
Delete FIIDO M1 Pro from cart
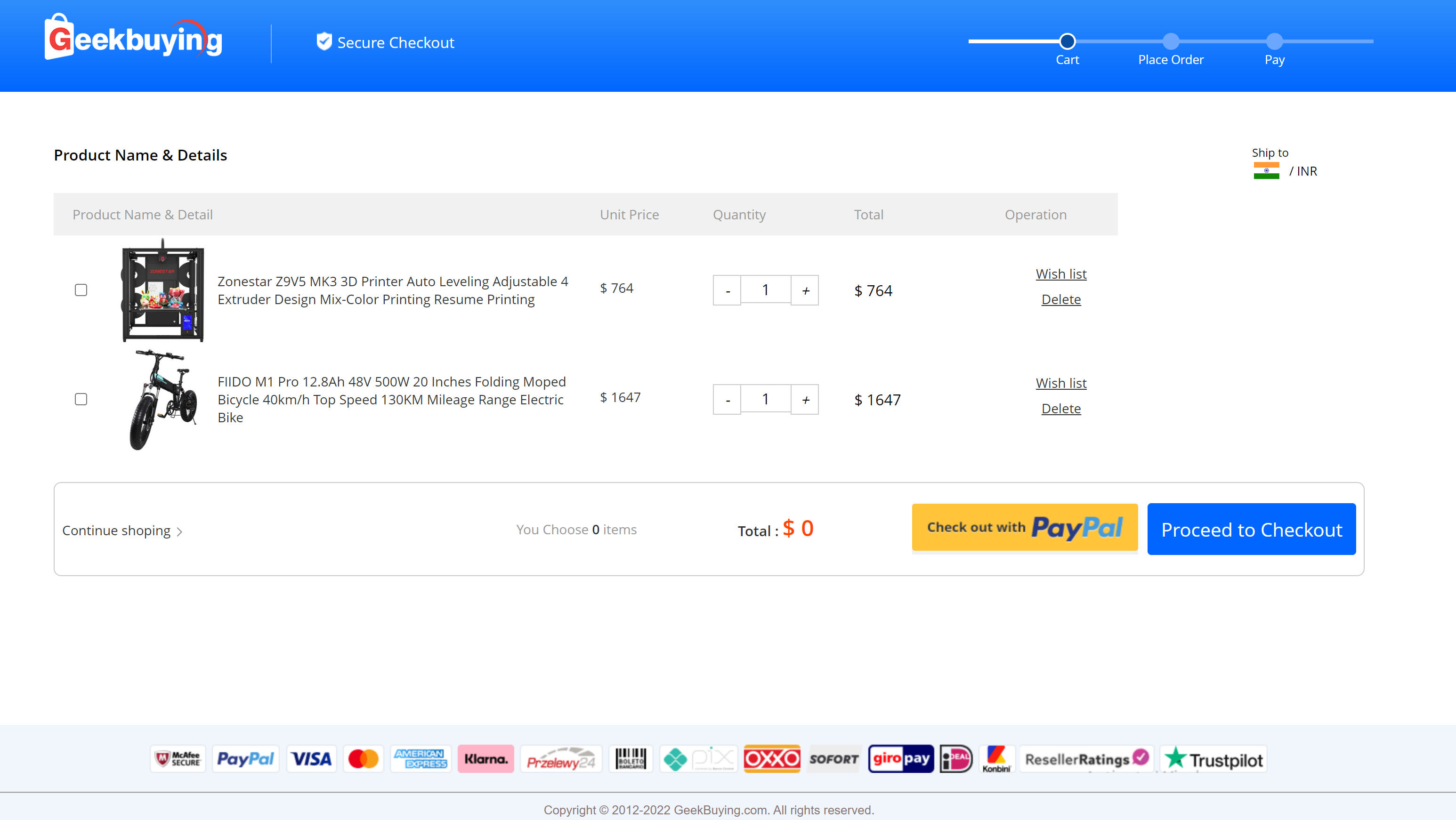pos(1061,408)
